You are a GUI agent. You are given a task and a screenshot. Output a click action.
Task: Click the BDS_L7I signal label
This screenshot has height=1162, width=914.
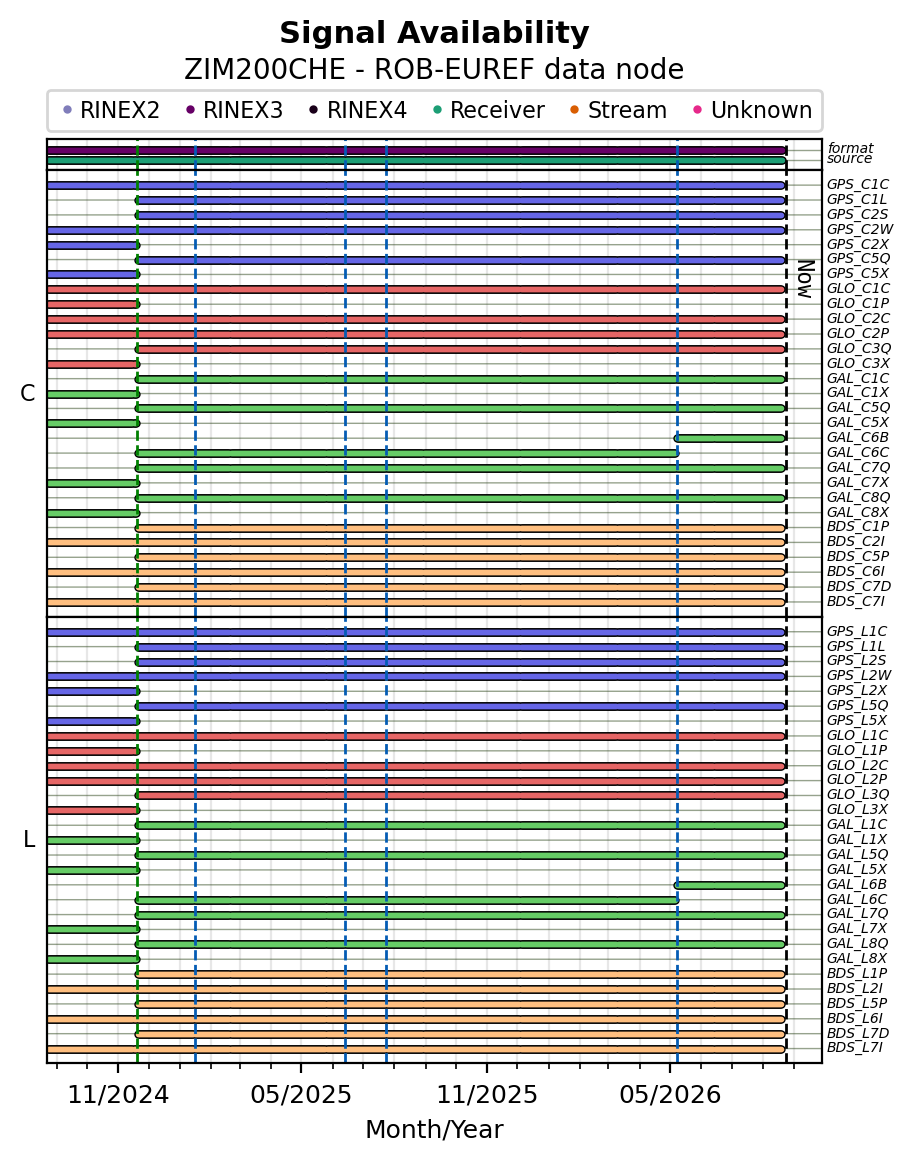855,1047
